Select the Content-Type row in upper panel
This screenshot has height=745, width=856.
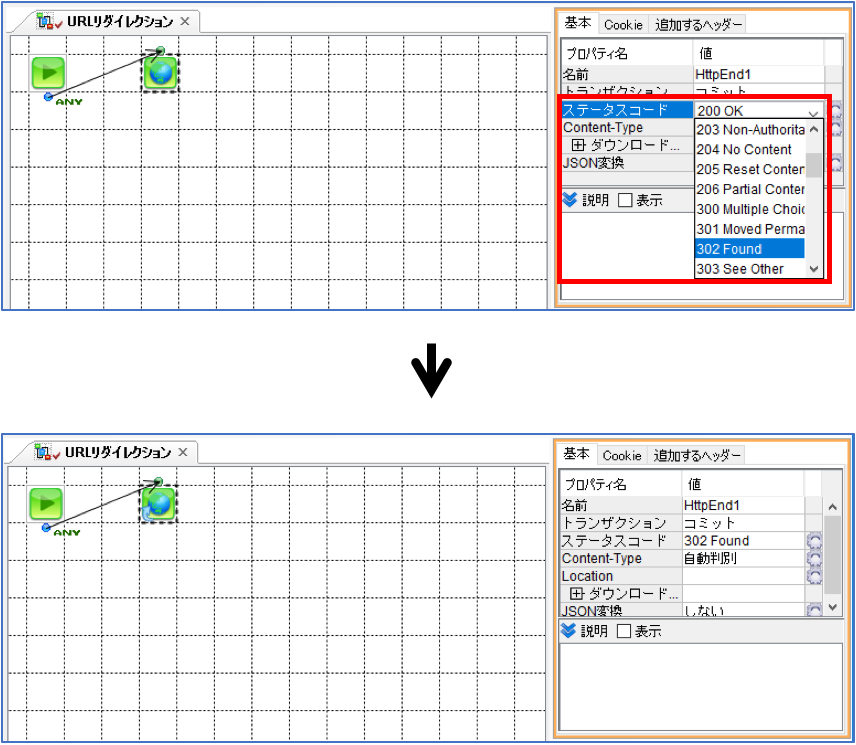(x=627, y=128)
